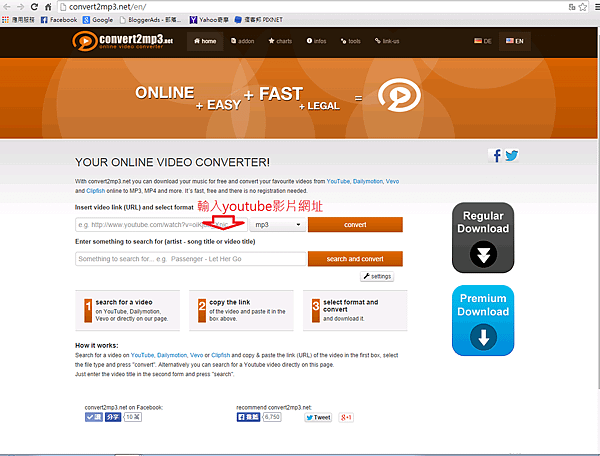Click the translate icon in address bar
The width and height of the screenshot is (600, 456).
click(x=572, y=7)
